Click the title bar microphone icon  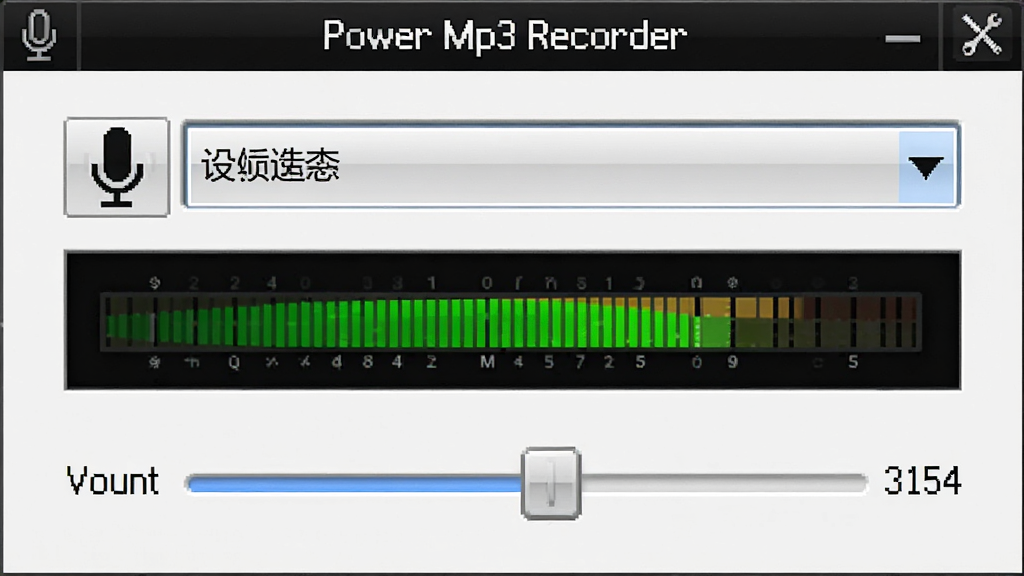[39, 35]
